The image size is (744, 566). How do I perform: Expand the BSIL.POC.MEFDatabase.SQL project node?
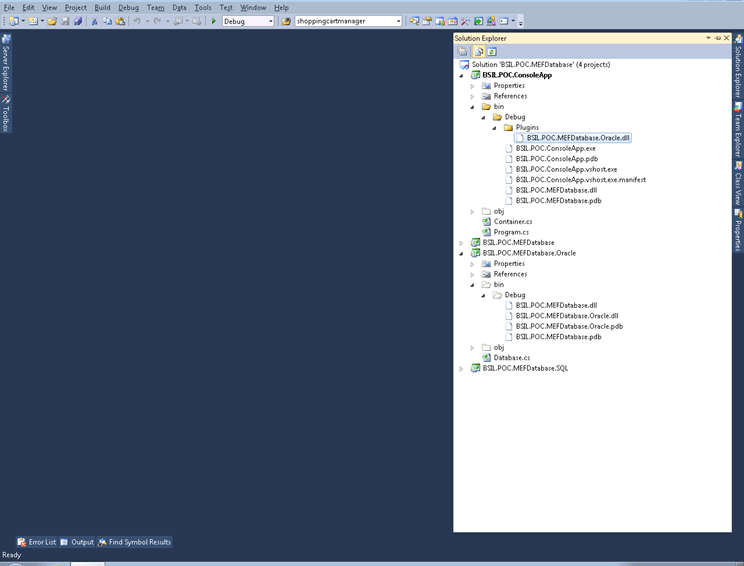pyautogui.click(x=461, y=369)
